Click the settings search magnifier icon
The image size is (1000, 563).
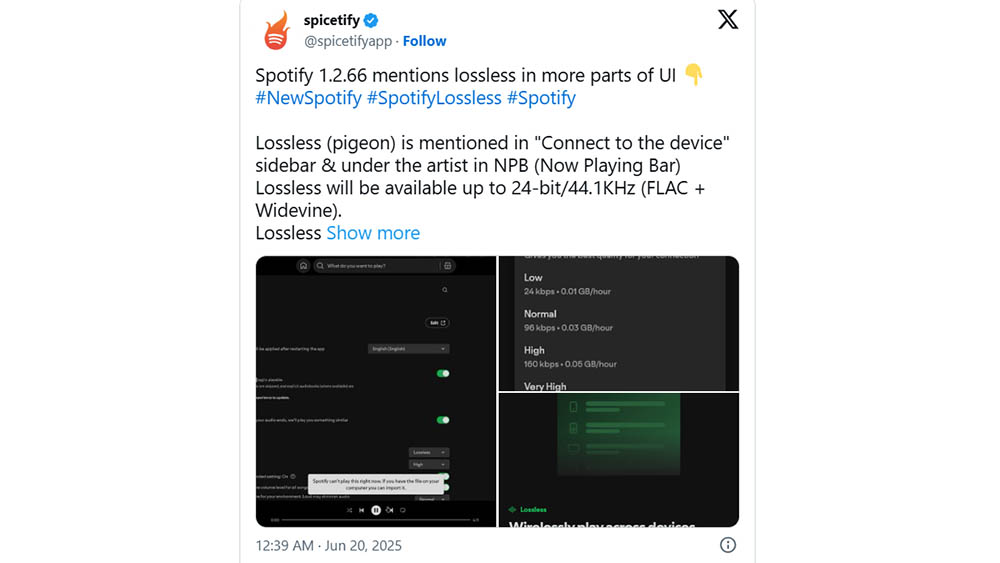pos(445,290)
